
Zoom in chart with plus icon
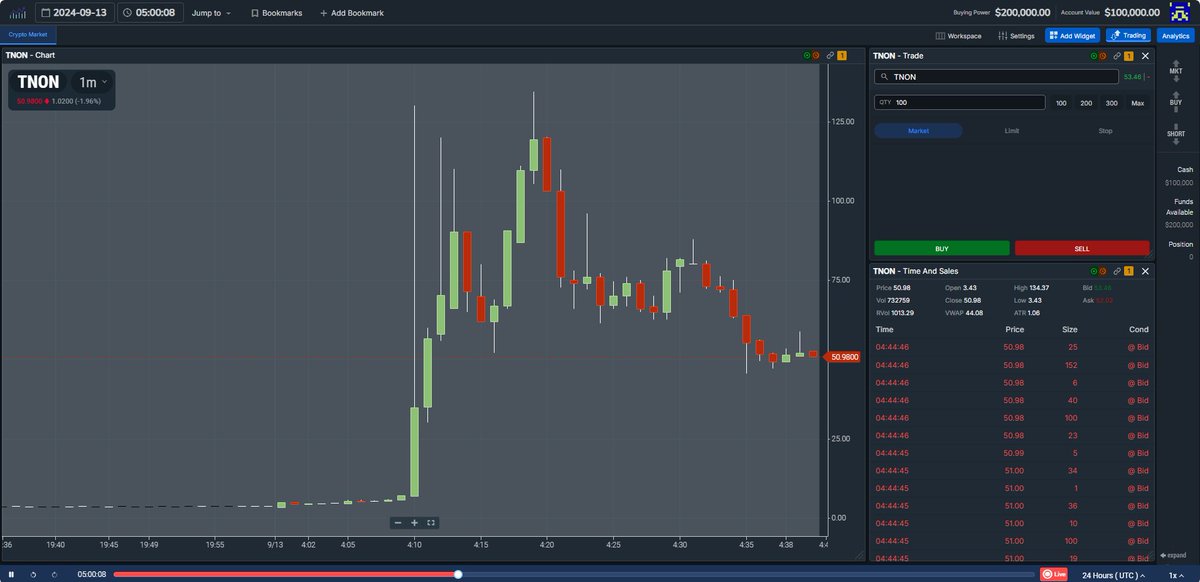pos(414,523)
